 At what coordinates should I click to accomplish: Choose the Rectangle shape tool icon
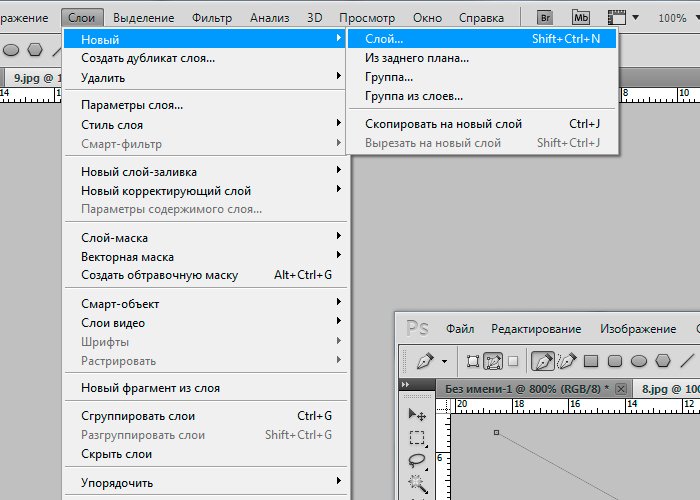pos(590,361)
